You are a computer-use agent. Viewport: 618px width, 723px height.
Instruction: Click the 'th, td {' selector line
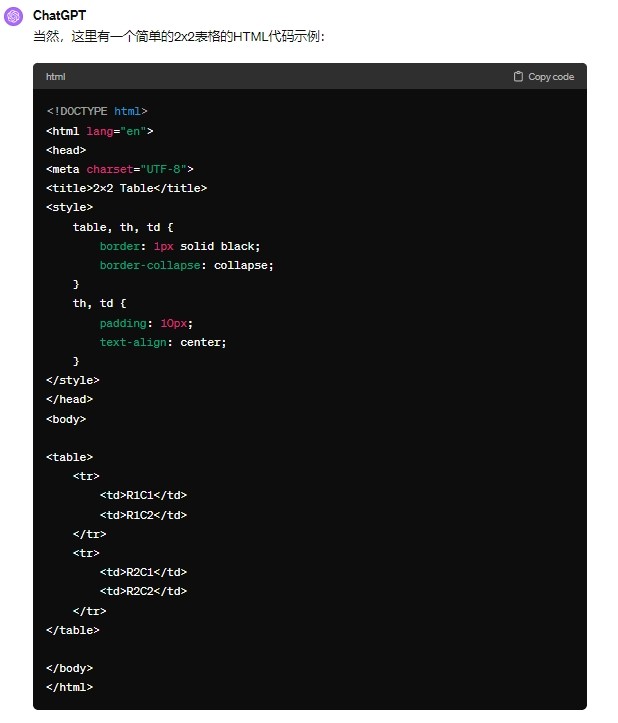100,303
